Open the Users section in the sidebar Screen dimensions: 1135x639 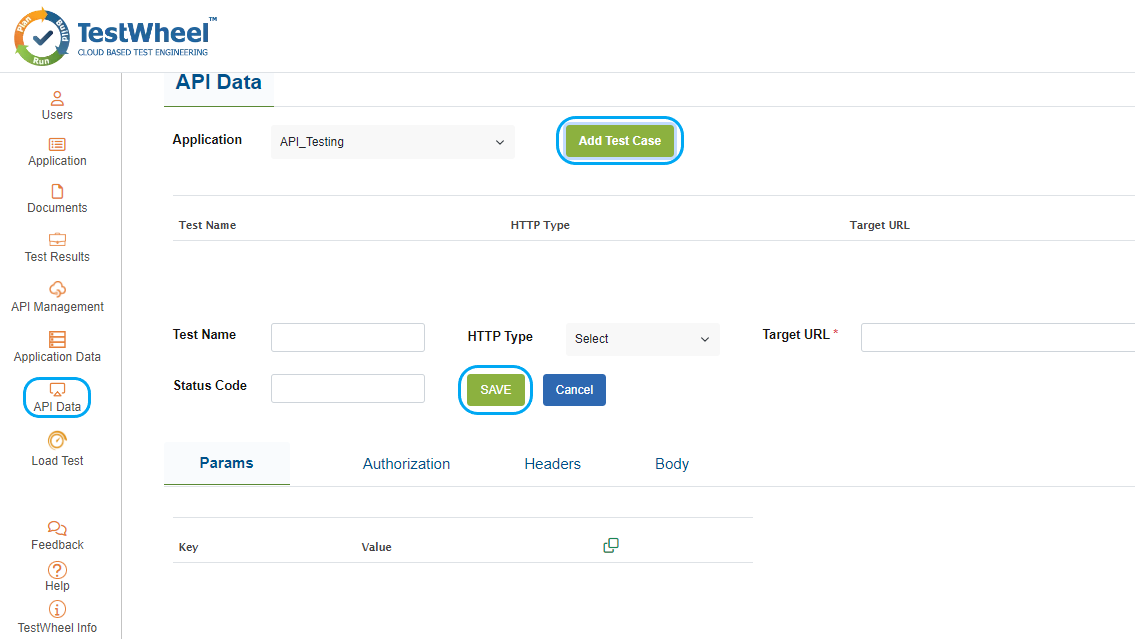(57, 105)
